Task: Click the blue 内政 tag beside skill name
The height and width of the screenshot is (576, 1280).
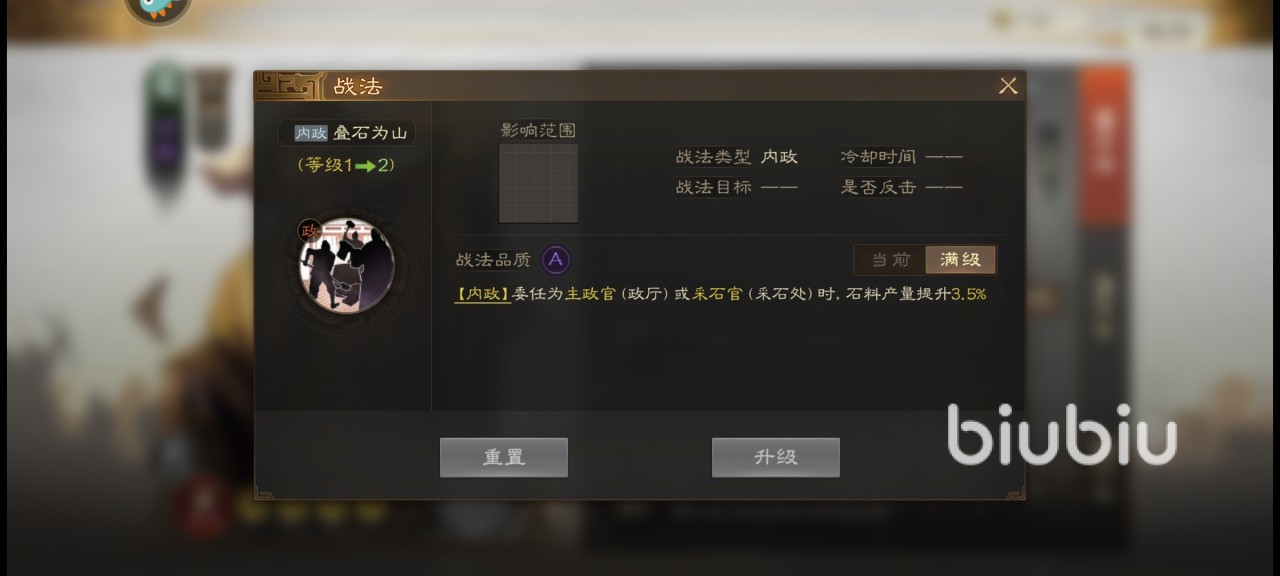Action: click(311, 133)
